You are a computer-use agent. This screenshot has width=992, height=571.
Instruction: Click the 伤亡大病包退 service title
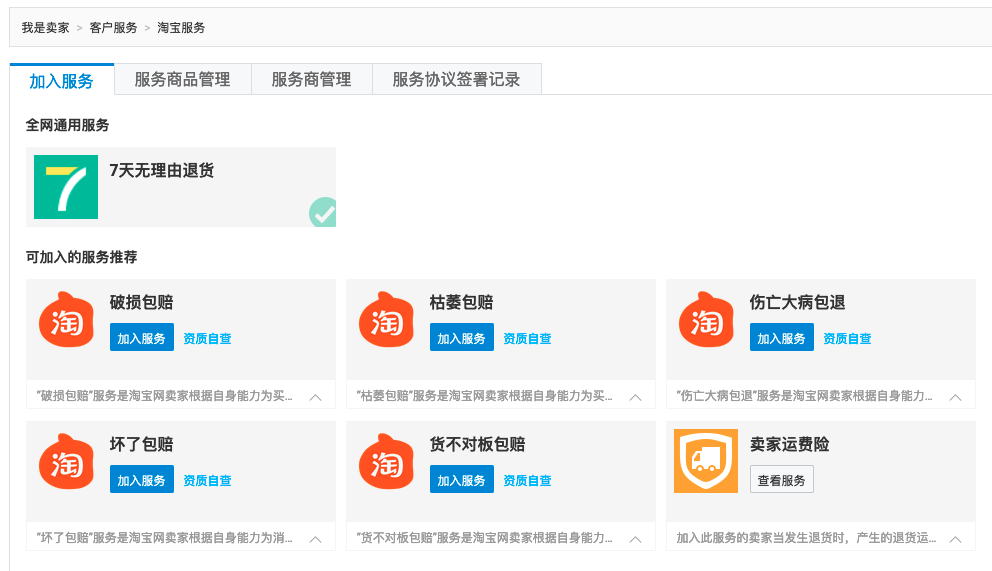[x=798, y=302]
